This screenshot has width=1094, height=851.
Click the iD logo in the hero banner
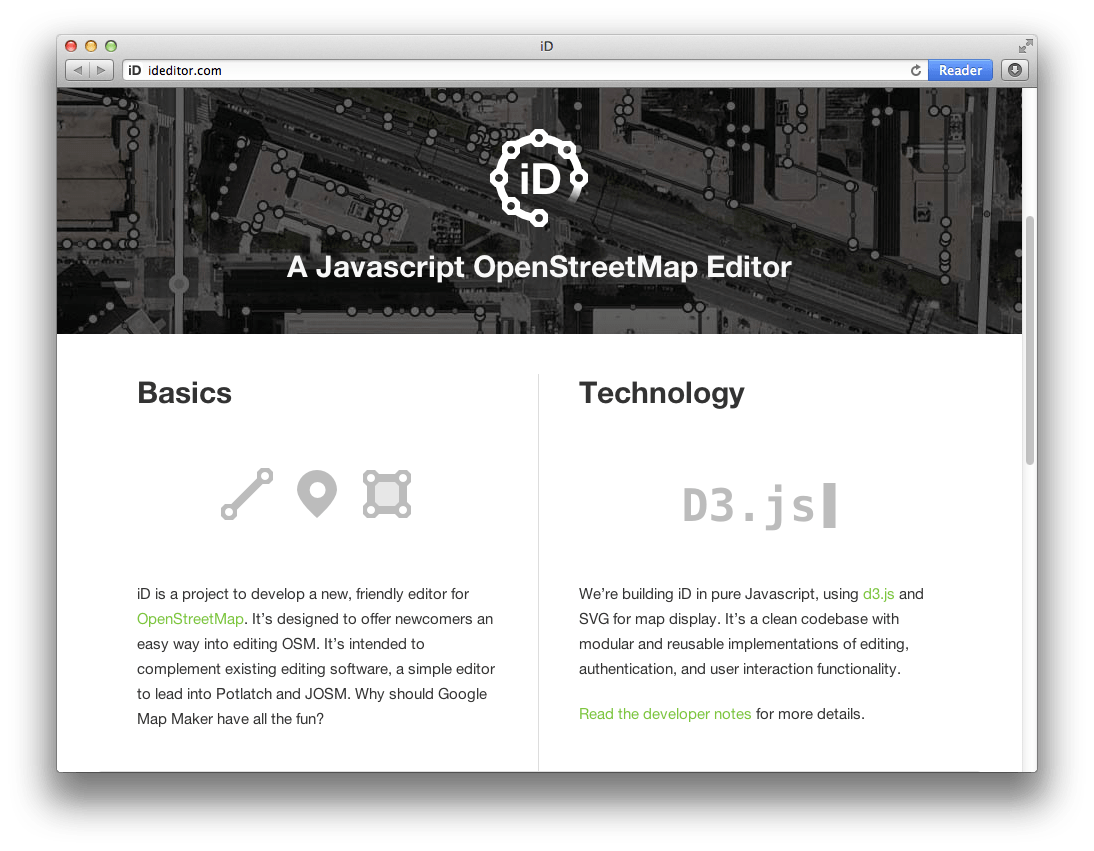(x=539, y=178)
